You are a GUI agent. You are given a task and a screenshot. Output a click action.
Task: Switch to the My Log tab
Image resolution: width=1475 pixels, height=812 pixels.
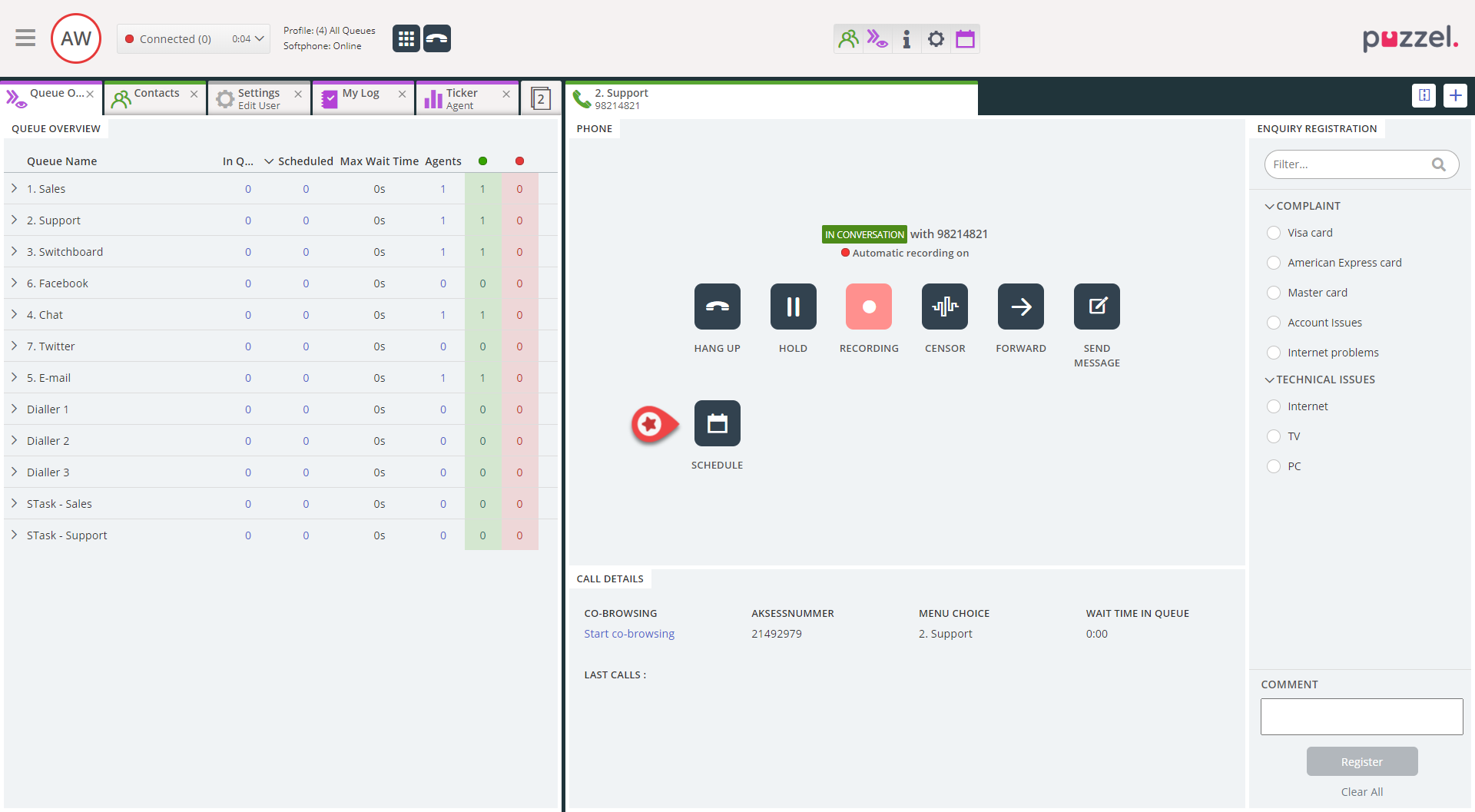(360, 94)
